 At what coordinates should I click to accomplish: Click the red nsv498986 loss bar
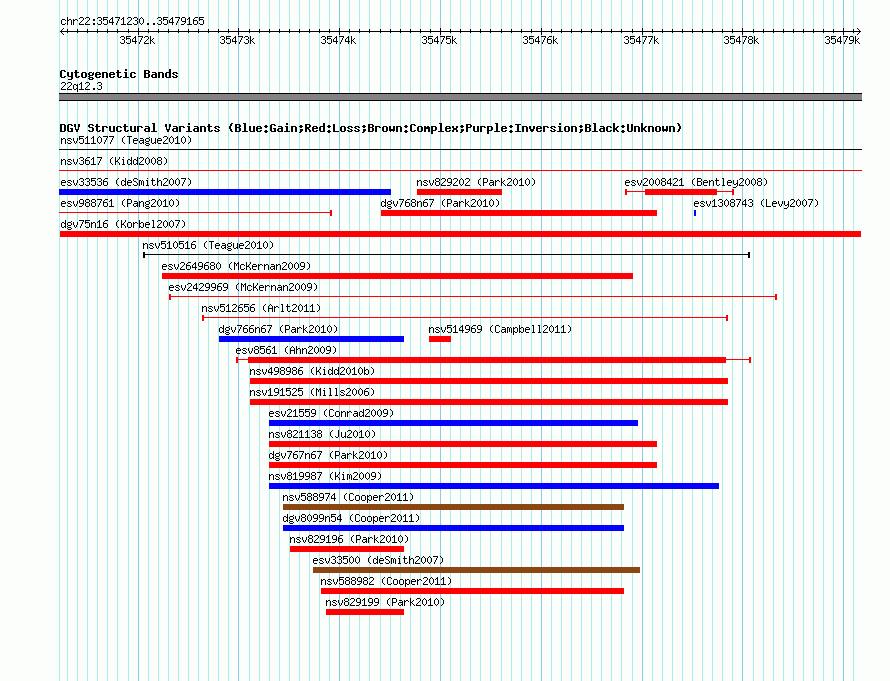coord(489,381)
